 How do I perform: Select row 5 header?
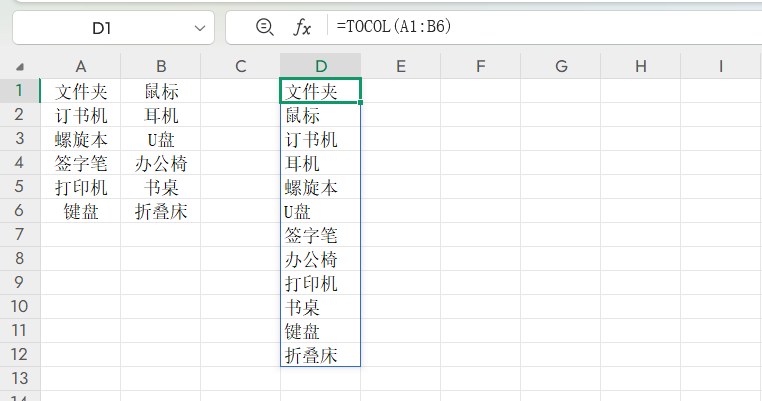[19, 187]
